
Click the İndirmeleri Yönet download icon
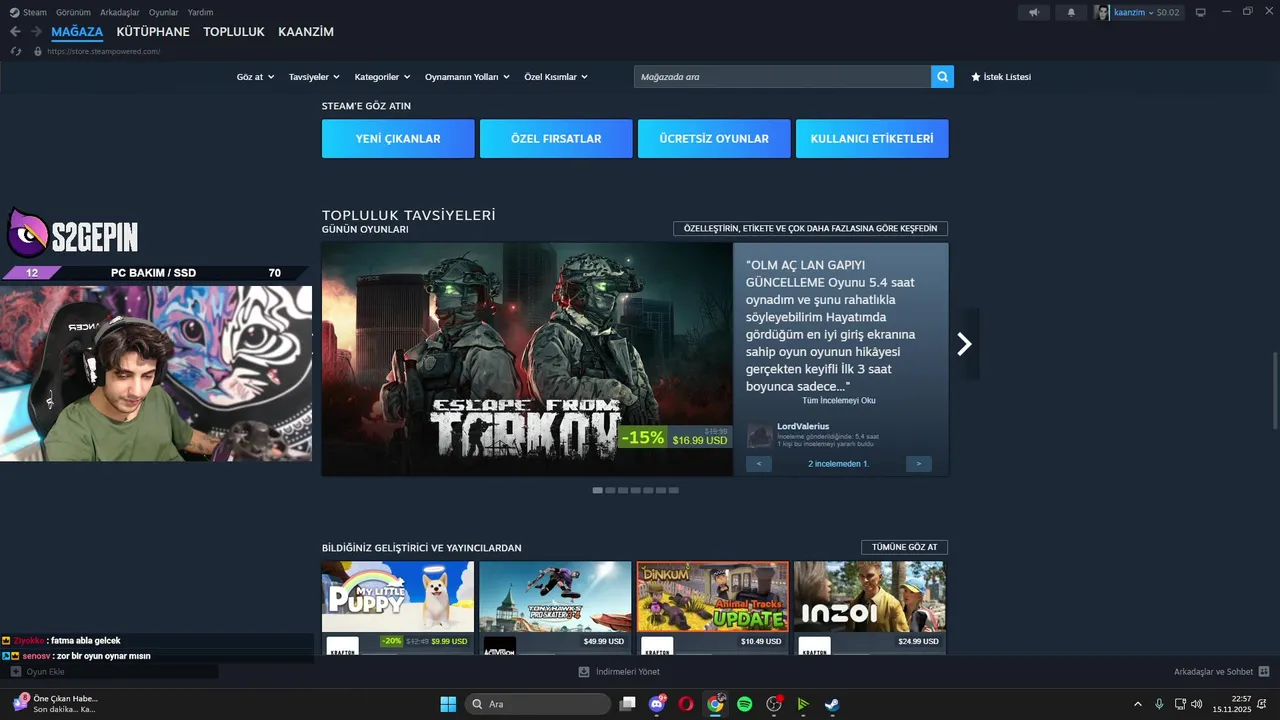tap(584, 672)
